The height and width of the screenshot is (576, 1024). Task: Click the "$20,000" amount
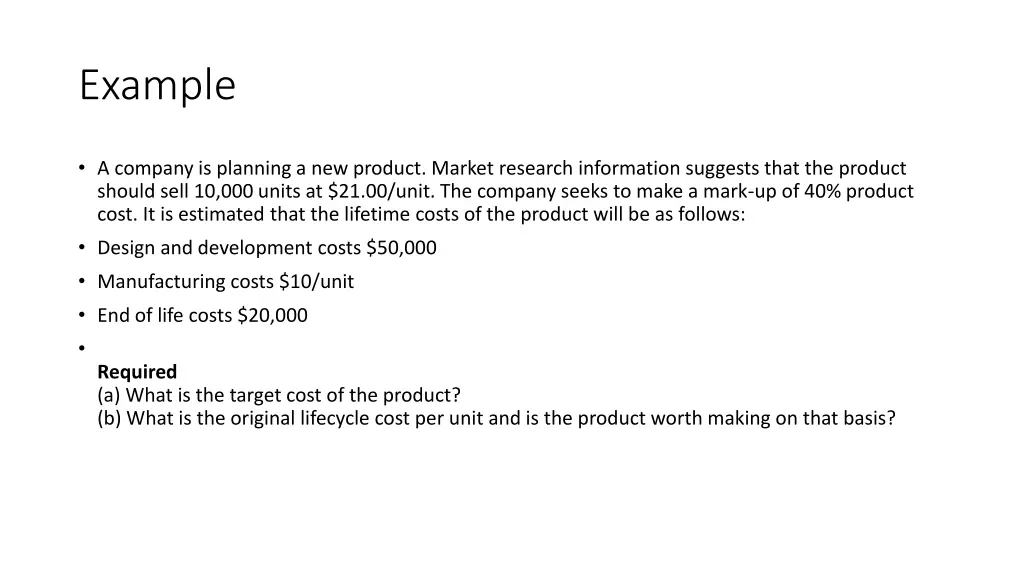[x=272, y=316]
